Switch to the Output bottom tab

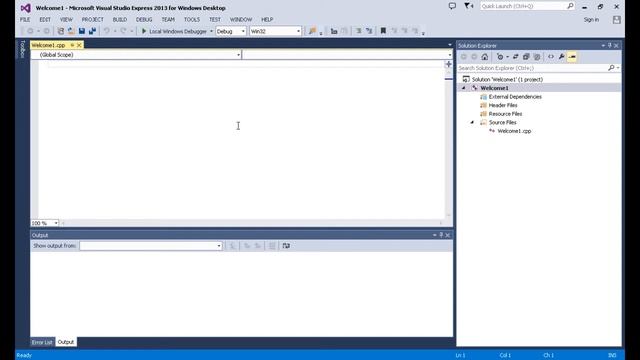65,342
